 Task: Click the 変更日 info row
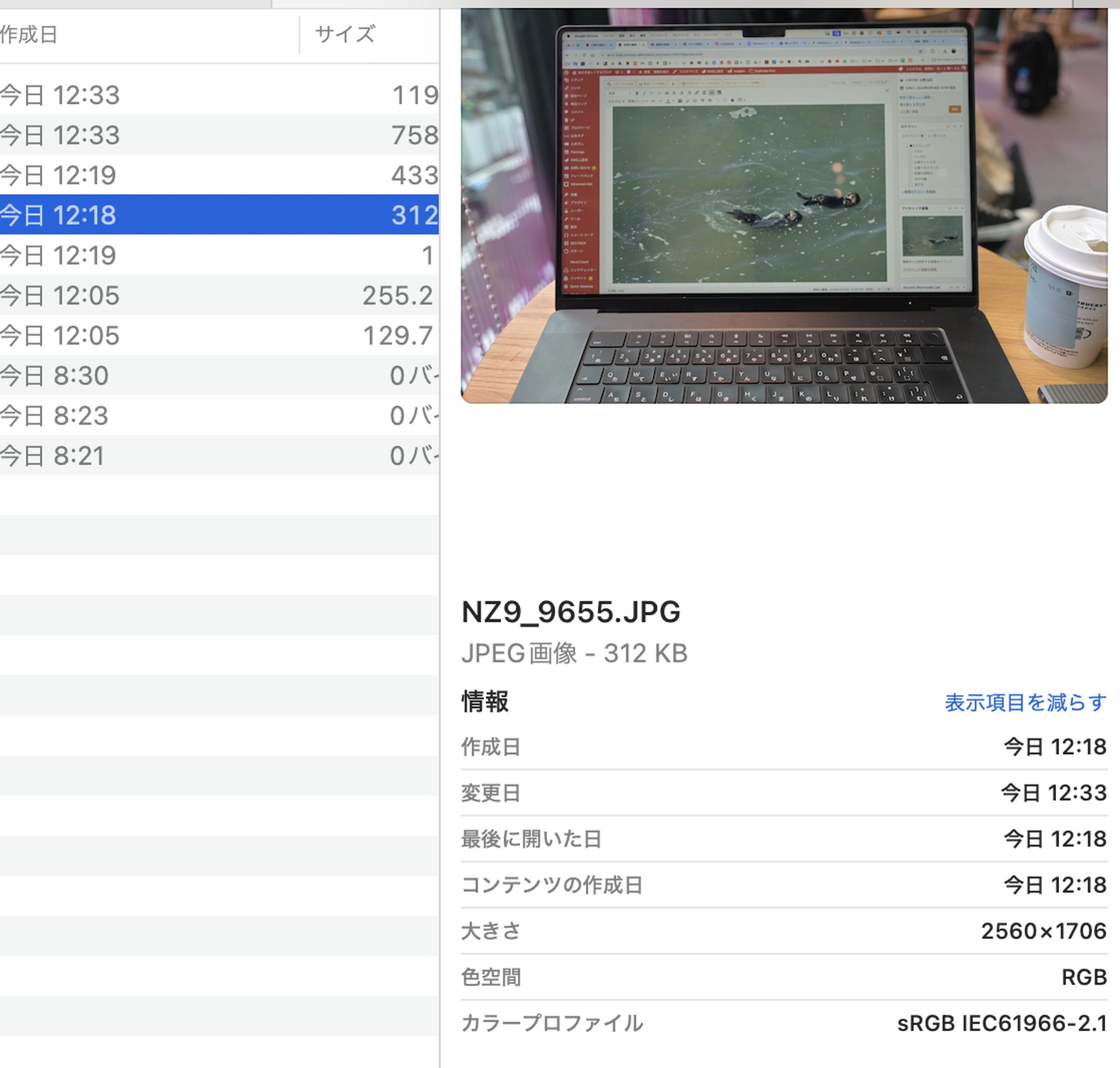click(x=784, y=792)
